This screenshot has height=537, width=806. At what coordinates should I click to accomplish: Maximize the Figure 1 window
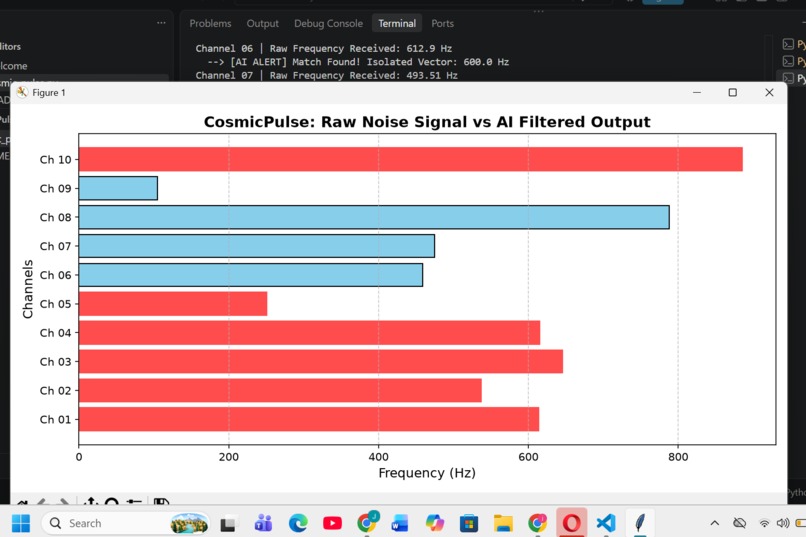732,92
